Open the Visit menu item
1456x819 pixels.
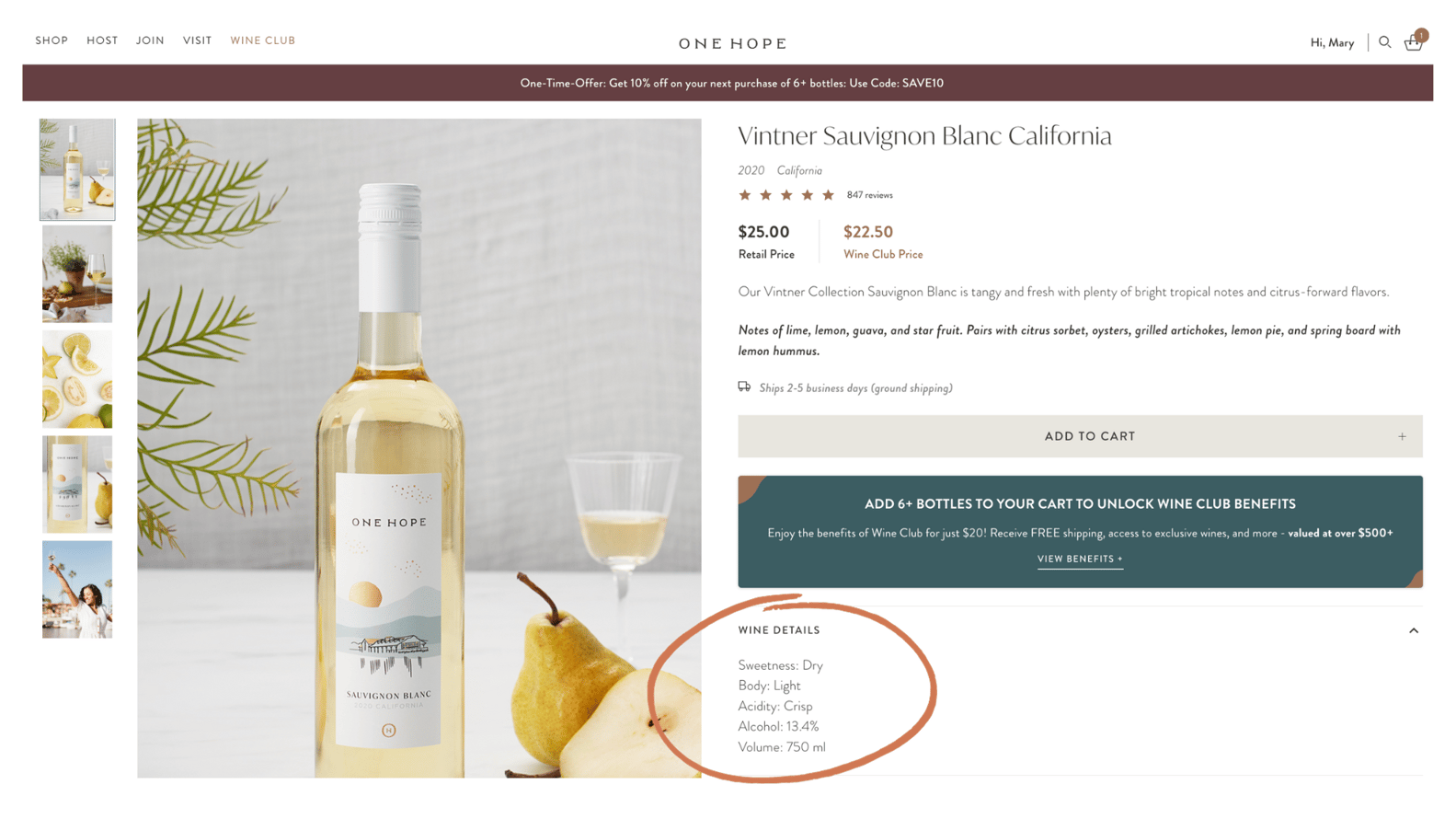197,40
